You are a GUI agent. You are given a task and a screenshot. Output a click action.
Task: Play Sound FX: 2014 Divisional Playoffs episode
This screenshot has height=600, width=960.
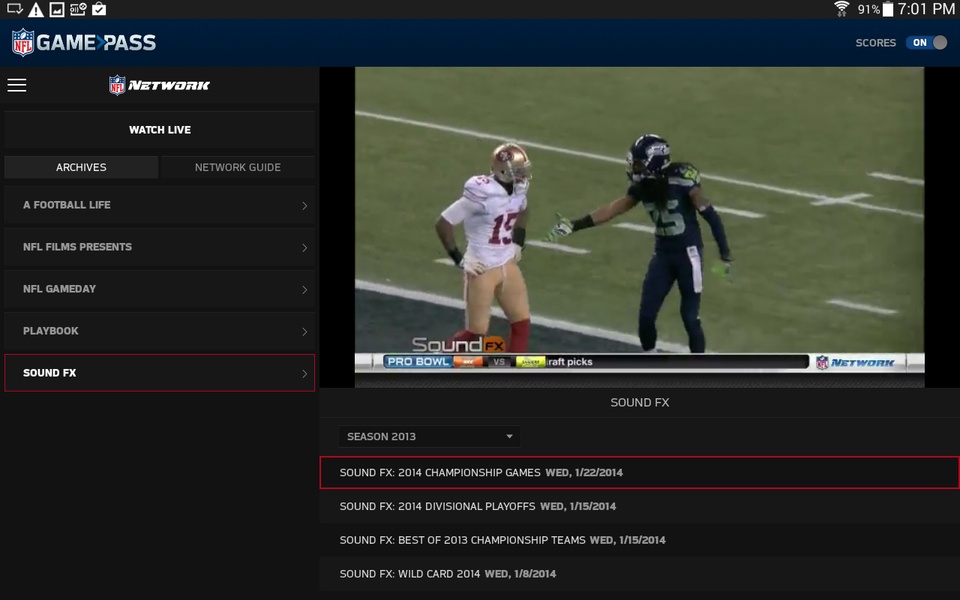tap(639, 506)
